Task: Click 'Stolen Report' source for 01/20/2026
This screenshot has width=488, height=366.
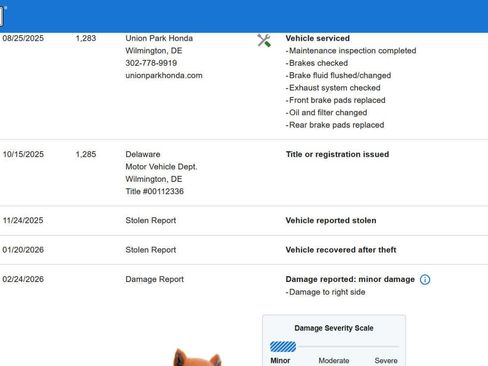Action: point(151,250)
